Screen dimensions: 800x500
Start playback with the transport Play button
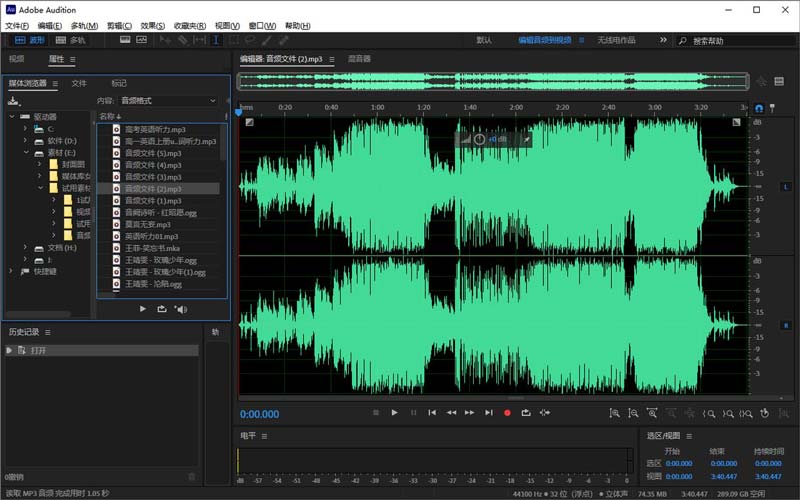click(x=395, y=412)
